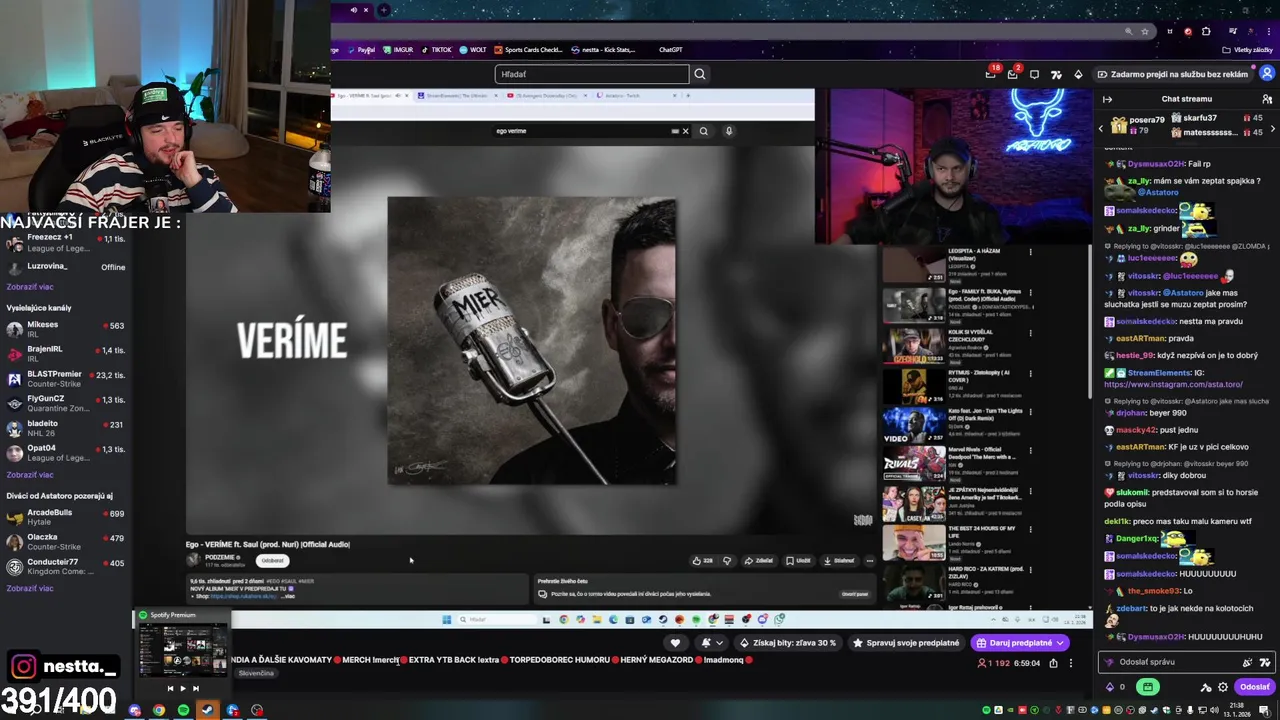Open Twitch whispers speech bubble icon
The width and height of the screenshot is (1280, 720).
point(1034,74)
